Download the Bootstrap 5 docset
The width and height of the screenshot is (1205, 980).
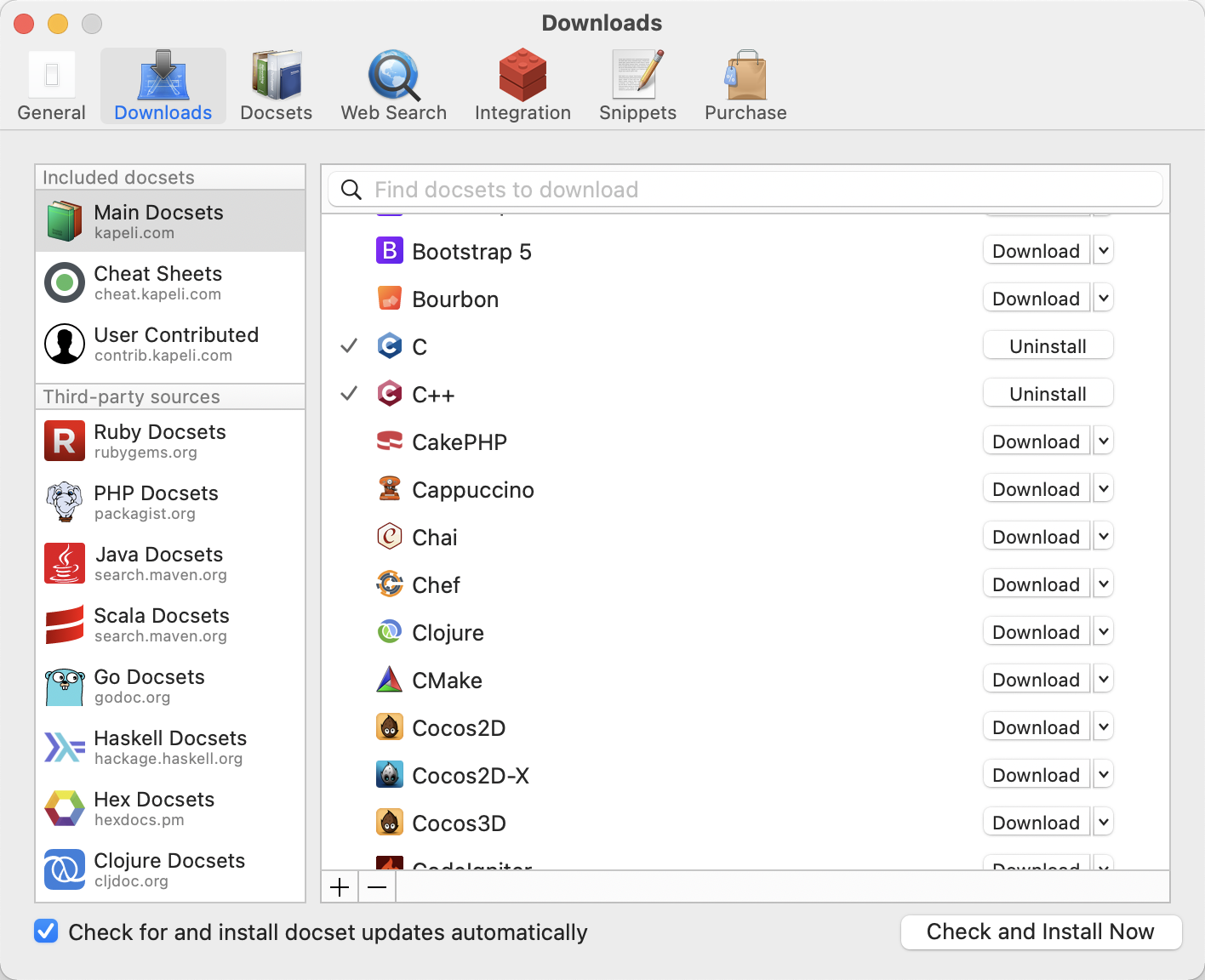click(x=1037, y=251)
